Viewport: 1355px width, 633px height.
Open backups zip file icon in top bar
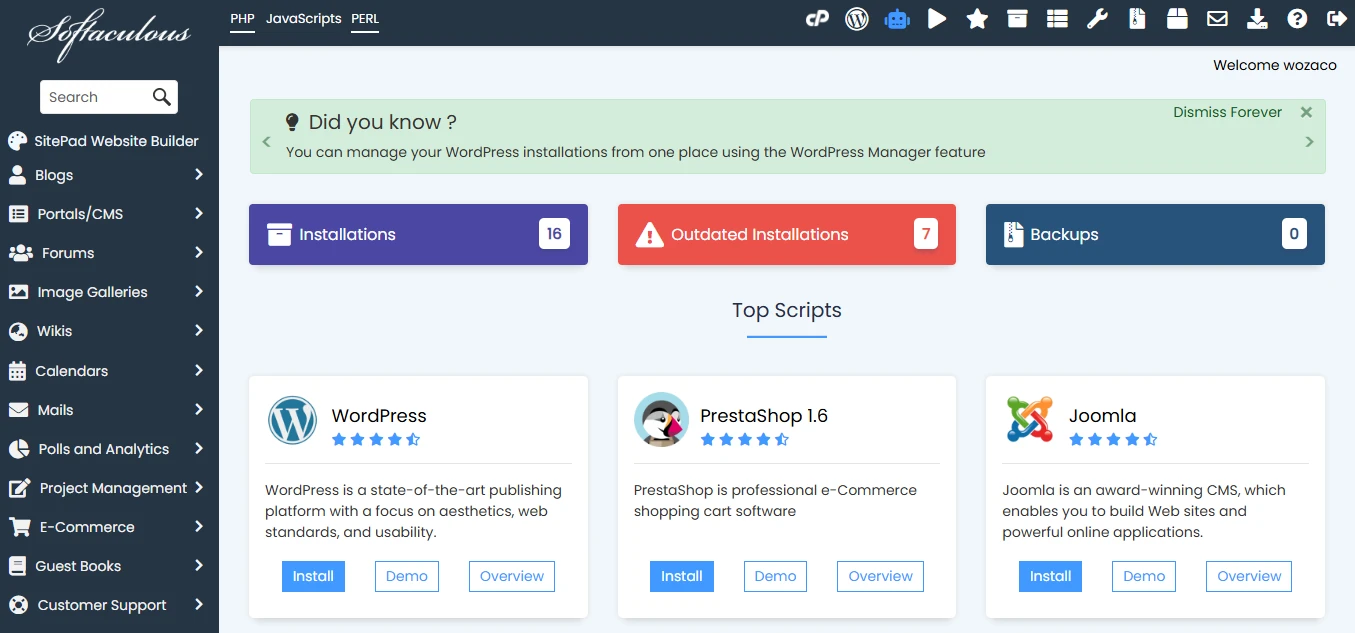tap(1137, 18)
